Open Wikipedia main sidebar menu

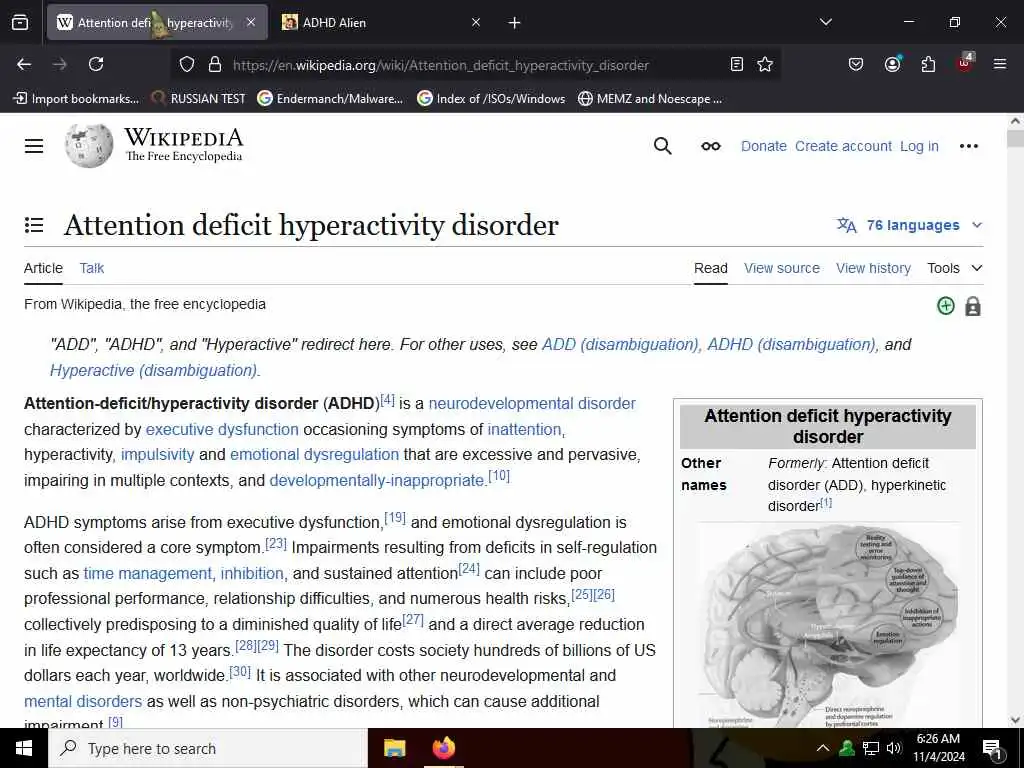click(34, 146)
